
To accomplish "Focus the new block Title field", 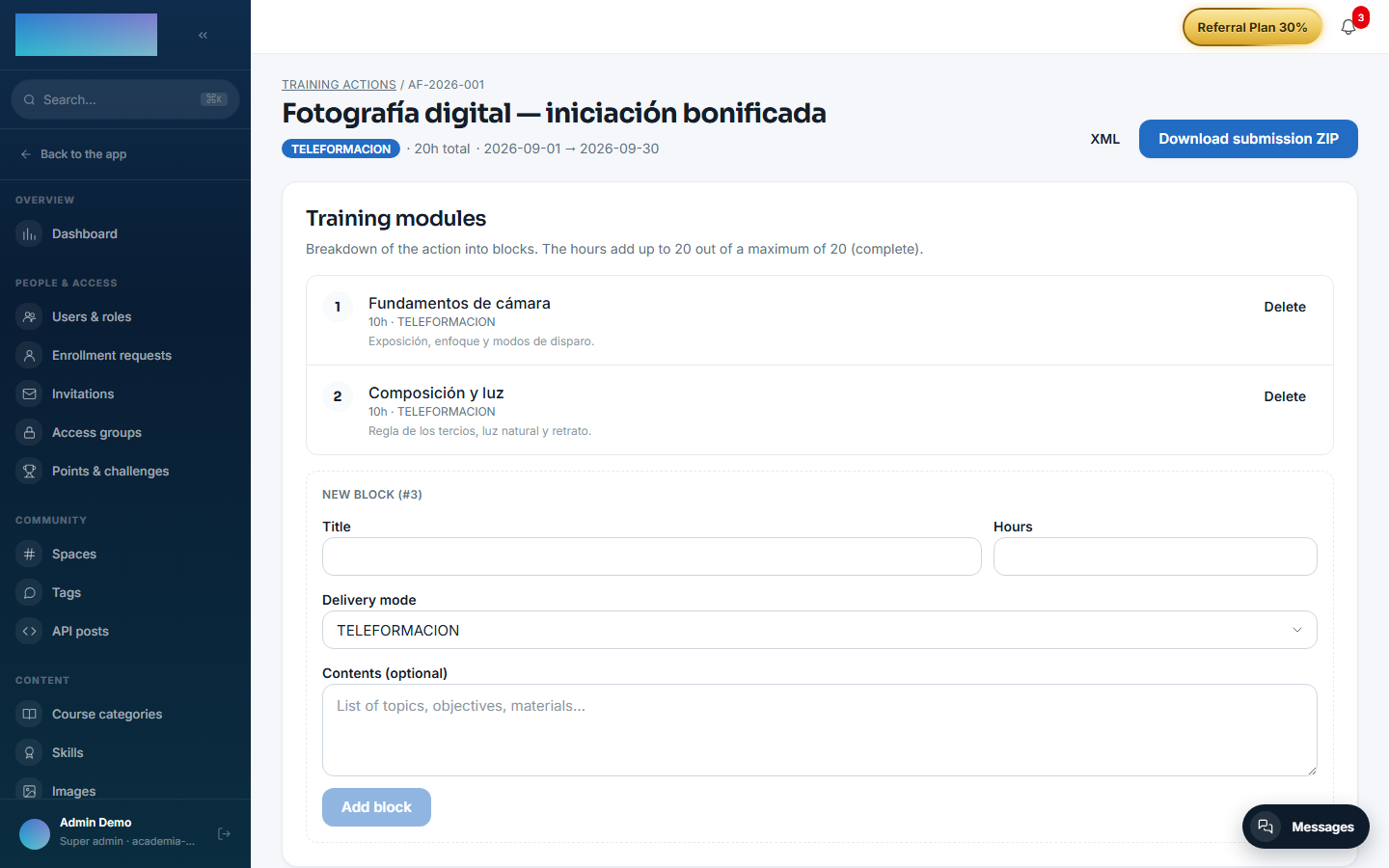I will coord(651,556).
